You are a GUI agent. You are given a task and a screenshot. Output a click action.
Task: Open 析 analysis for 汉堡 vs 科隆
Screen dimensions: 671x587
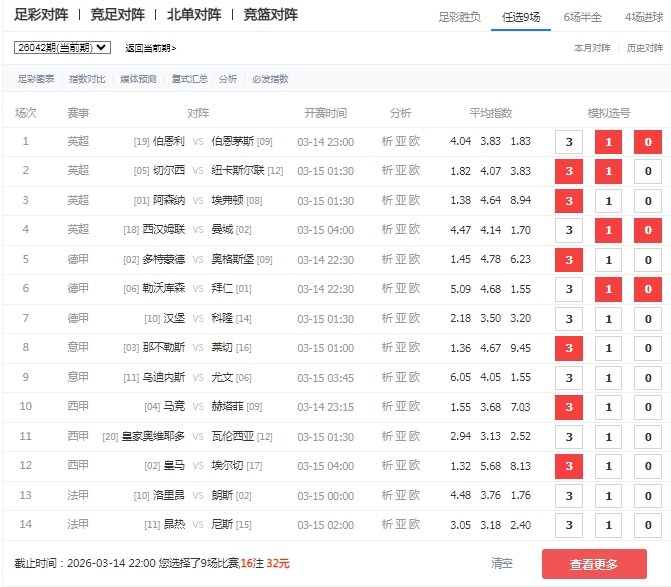click(387, 319)
